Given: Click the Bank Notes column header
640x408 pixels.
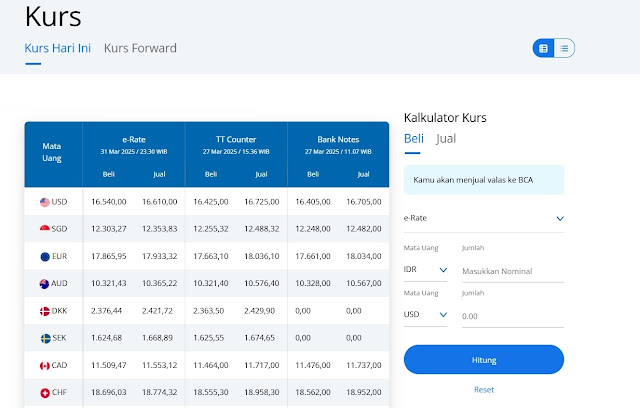Looking at the screenshot, I should (x=338, y=140).
